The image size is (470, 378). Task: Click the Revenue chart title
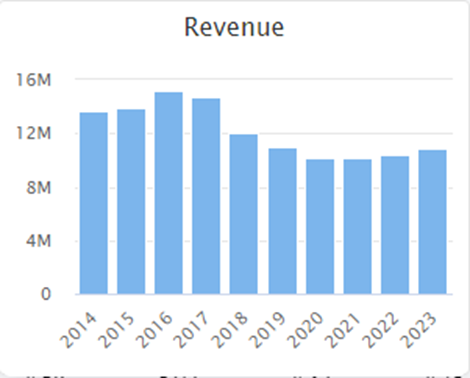(x=234, y=27)
